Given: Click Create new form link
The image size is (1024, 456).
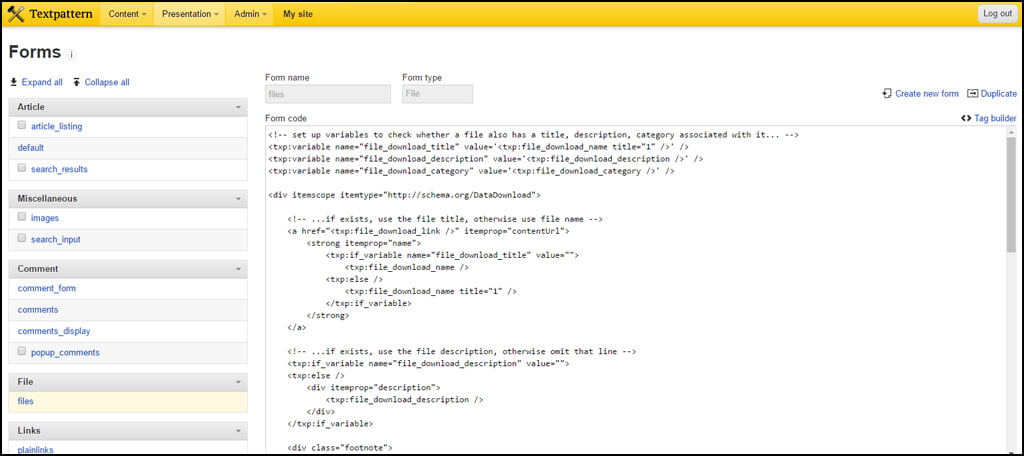Looking at the screenshot, I should [x=927, y=93].
